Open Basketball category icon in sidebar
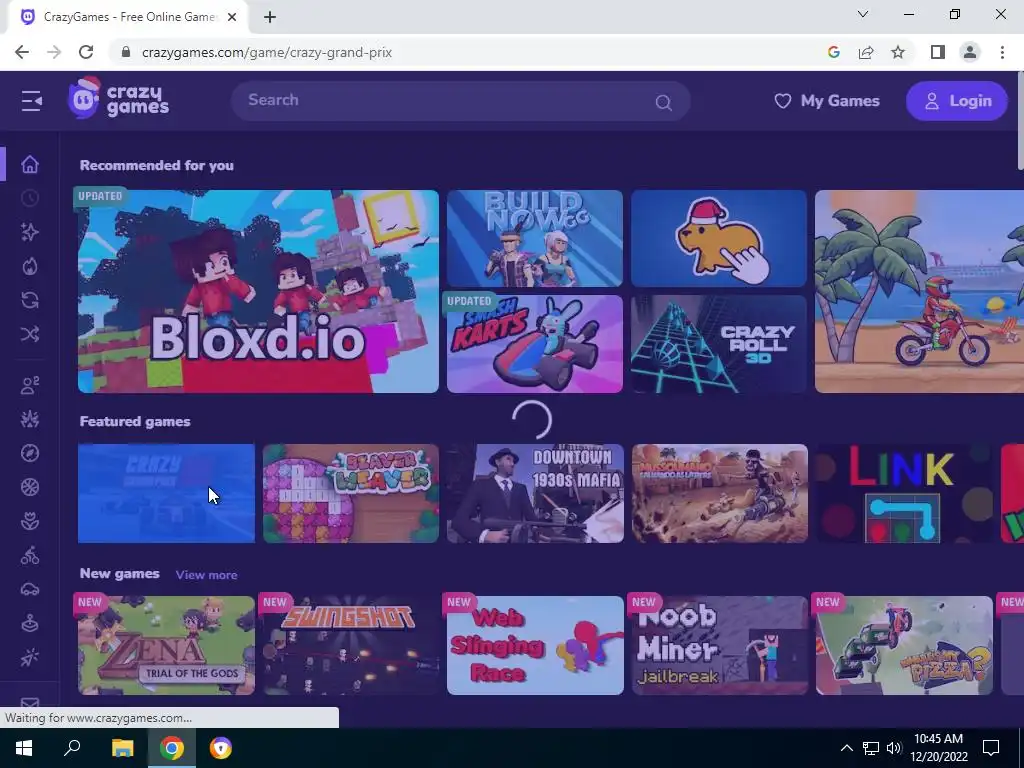Screen dimensions: 1024x768 coord(30,487)
